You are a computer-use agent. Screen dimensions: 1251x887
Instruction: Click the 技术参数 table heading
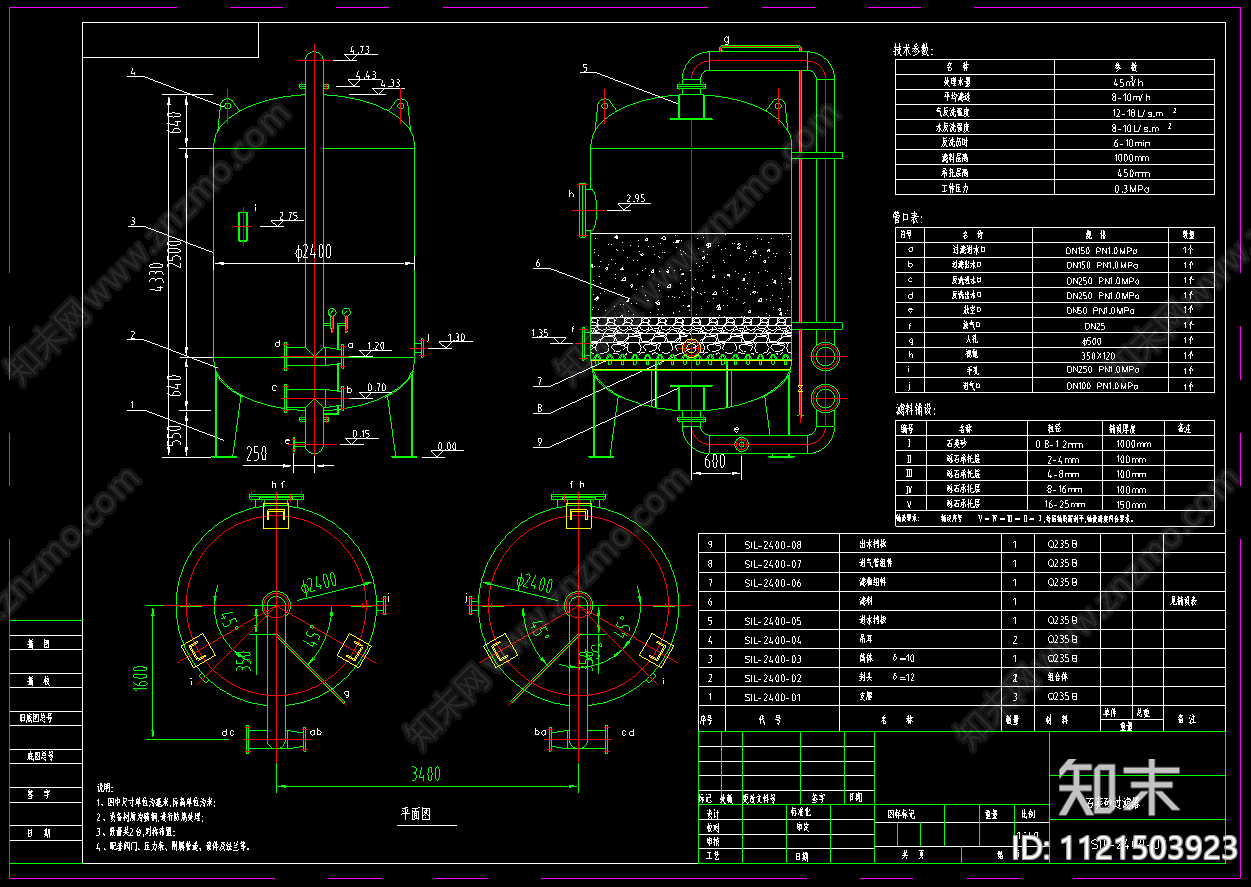[x=913, y=49]
